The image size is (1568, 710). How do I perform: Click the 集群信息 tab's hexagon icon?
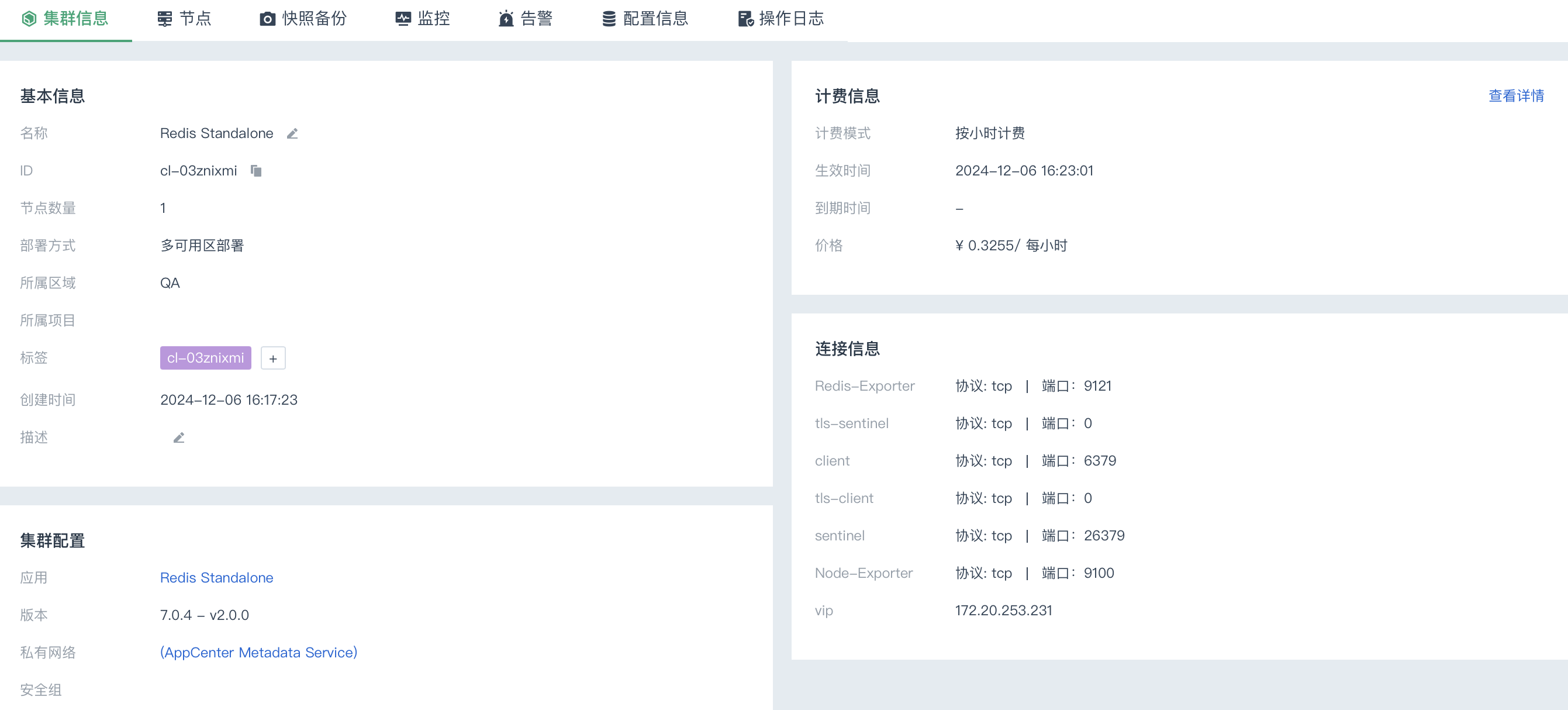pyautogui.click(x=29, y=19)
